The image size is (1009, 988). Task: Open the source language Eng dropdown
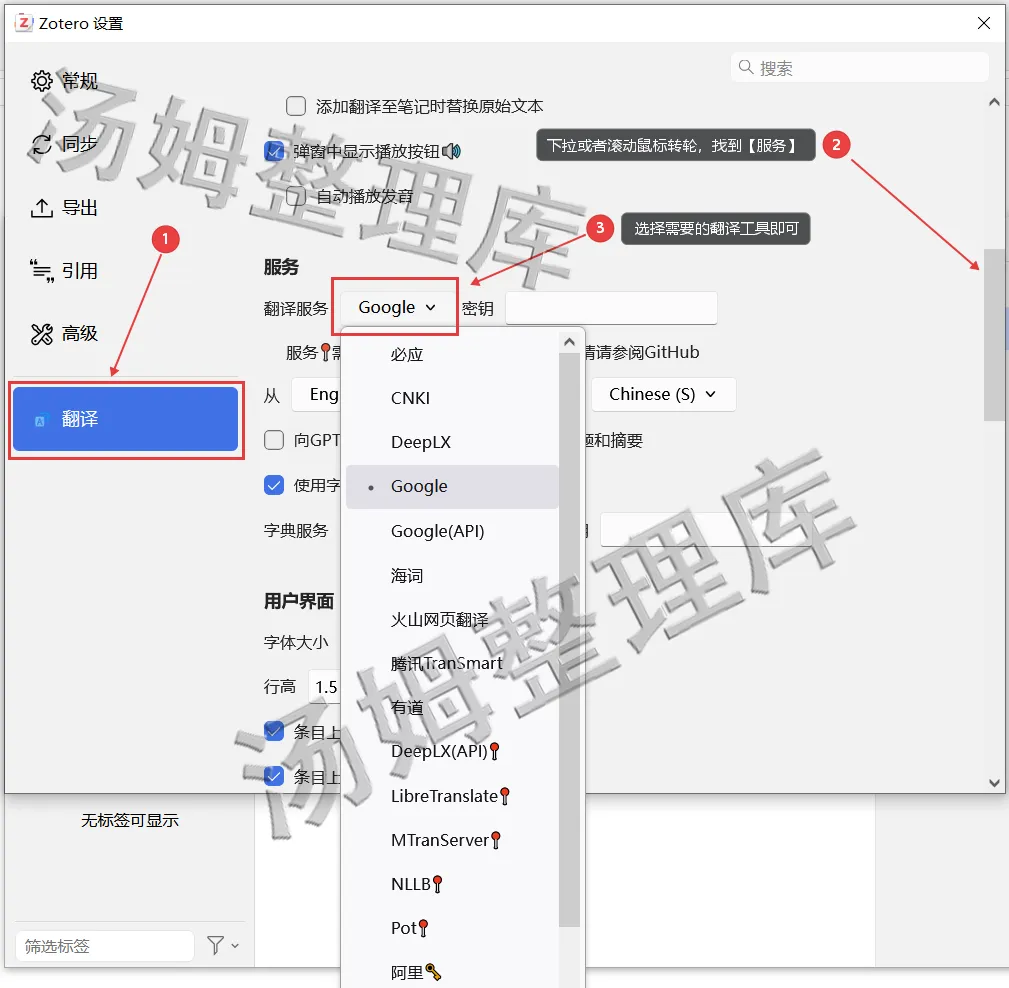316,394
